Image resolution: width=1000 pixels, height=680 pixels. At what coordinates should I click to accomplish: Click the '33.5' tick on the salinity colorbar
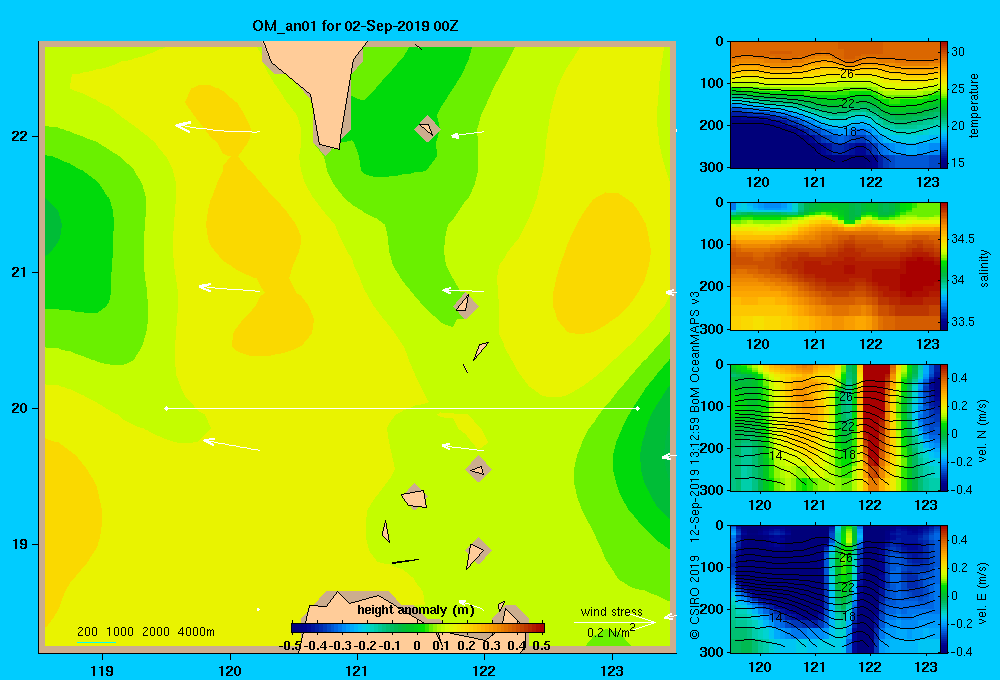click(963, 322)
